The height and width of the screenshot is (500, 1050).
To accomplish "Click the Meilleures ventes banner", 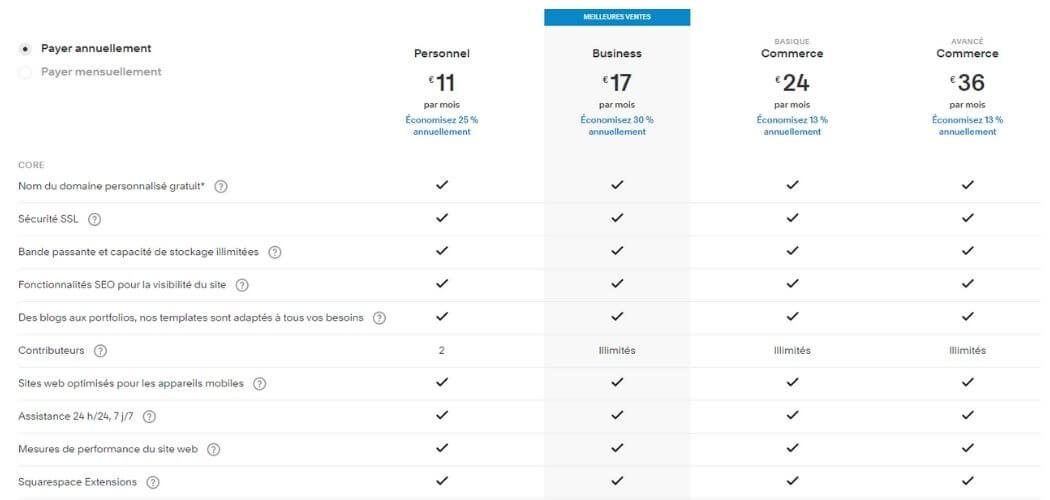I will point(617,17).
